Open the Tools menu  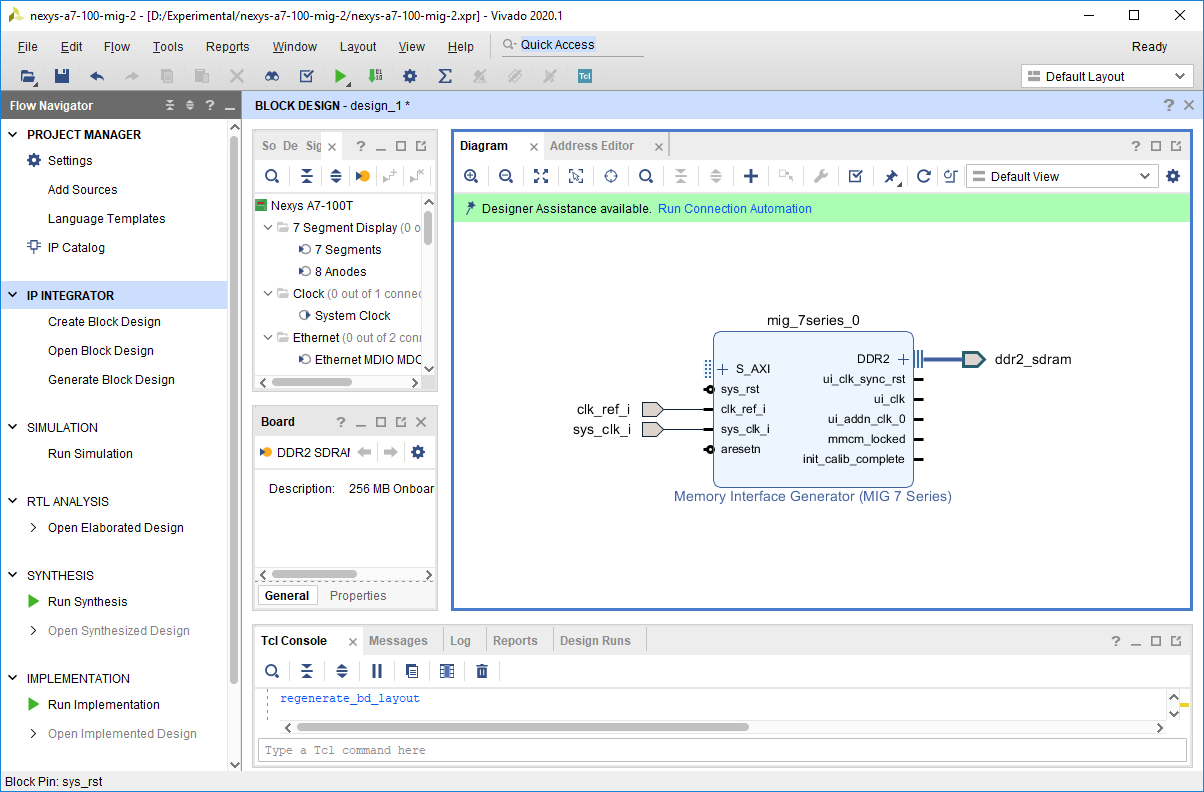click(x=168, y=47)
